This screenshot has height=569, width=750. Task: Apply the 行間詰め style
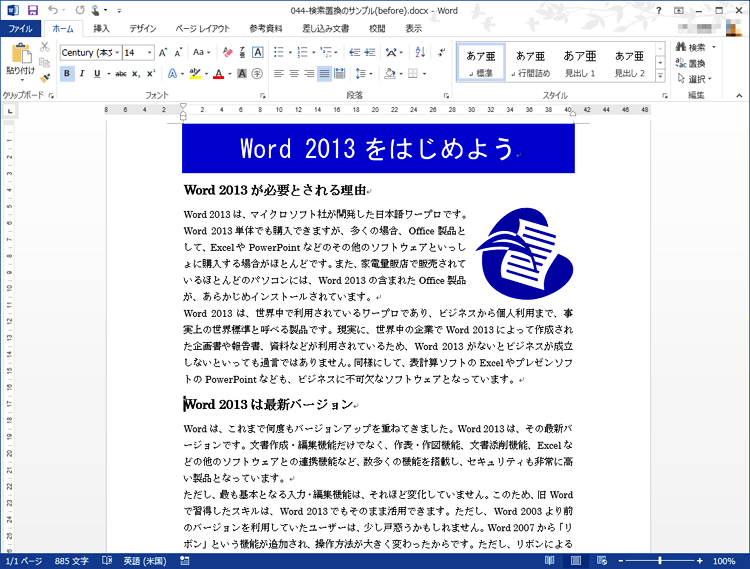pyautogui.click(x=530, y=63)
